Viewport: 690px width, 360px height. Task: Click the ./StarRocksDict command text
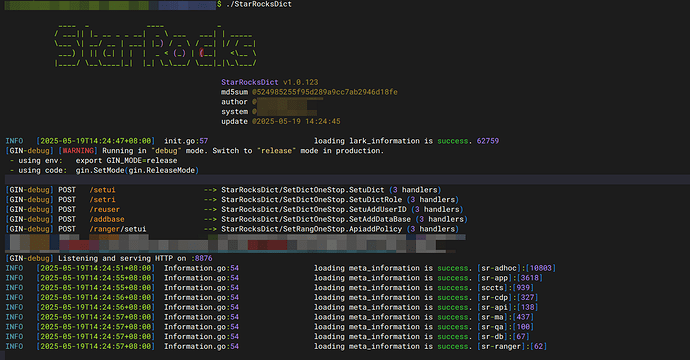[259, 4]
